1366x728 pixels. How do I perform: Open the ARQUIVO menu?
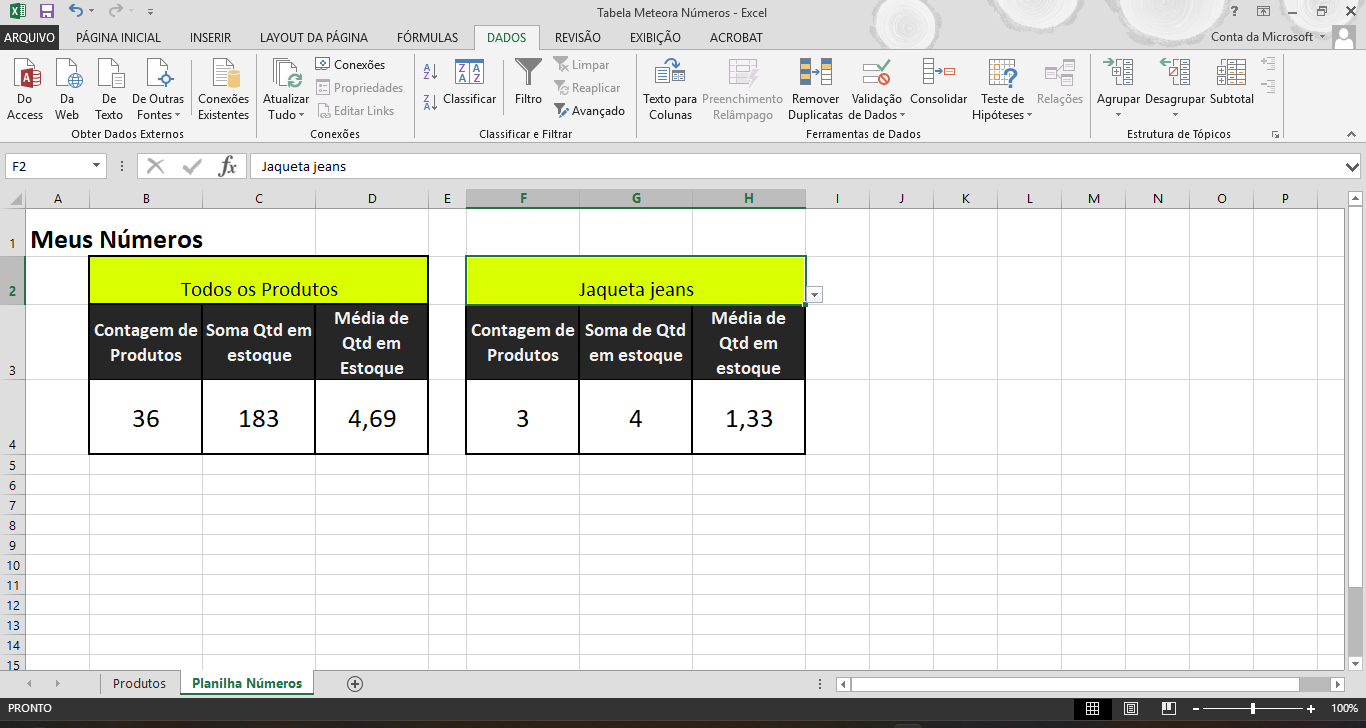(x=30, y=37)
